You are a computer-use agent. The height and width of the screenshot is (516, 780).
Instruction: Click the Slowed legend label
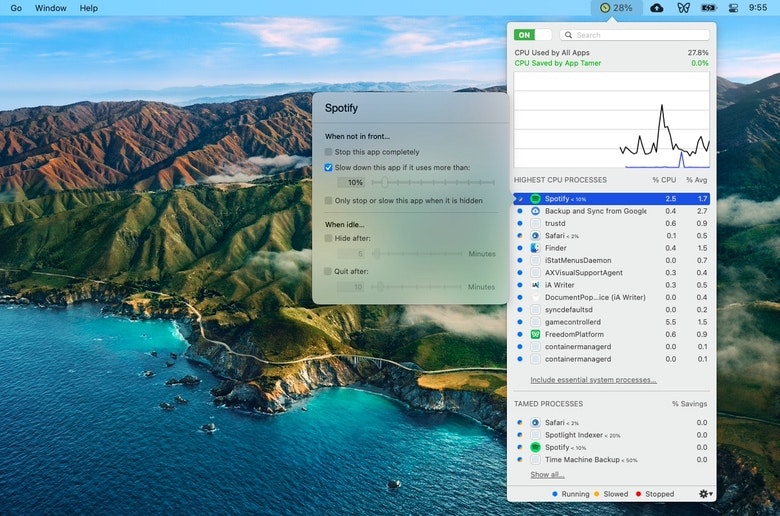[616, 494]
